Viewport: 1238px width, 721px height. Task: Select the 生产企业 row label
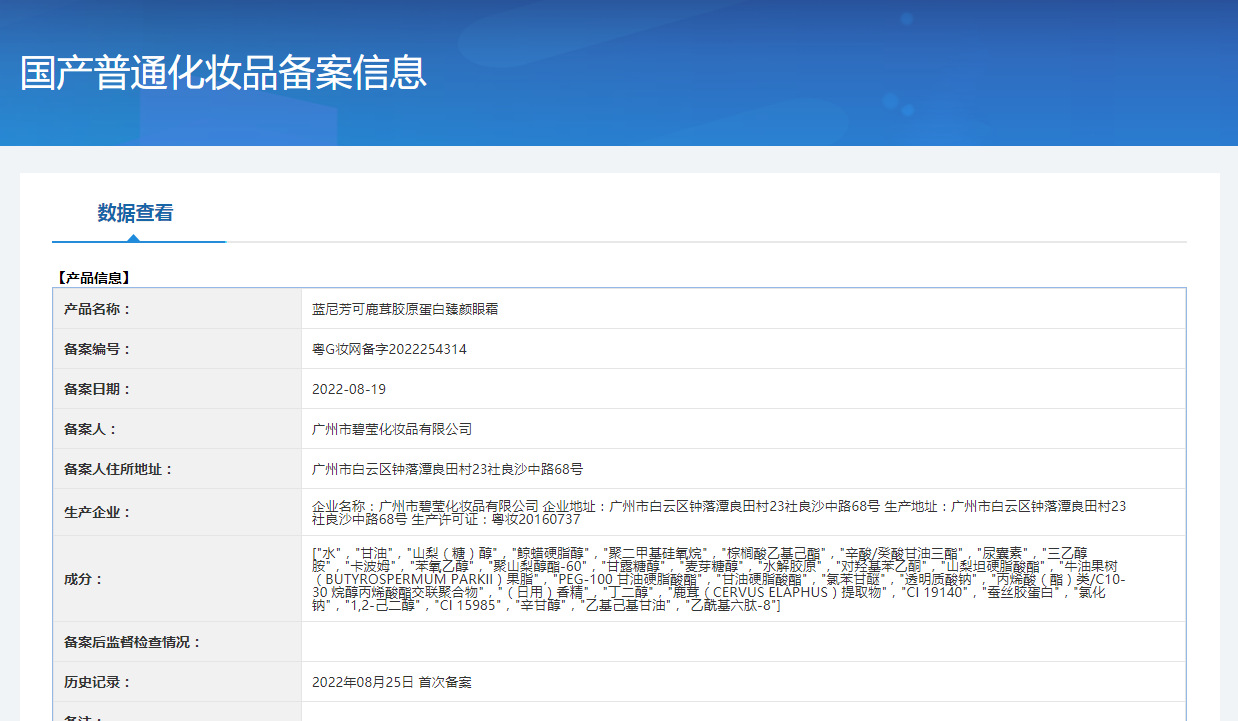pyautogui.click(x=98, y=512)
